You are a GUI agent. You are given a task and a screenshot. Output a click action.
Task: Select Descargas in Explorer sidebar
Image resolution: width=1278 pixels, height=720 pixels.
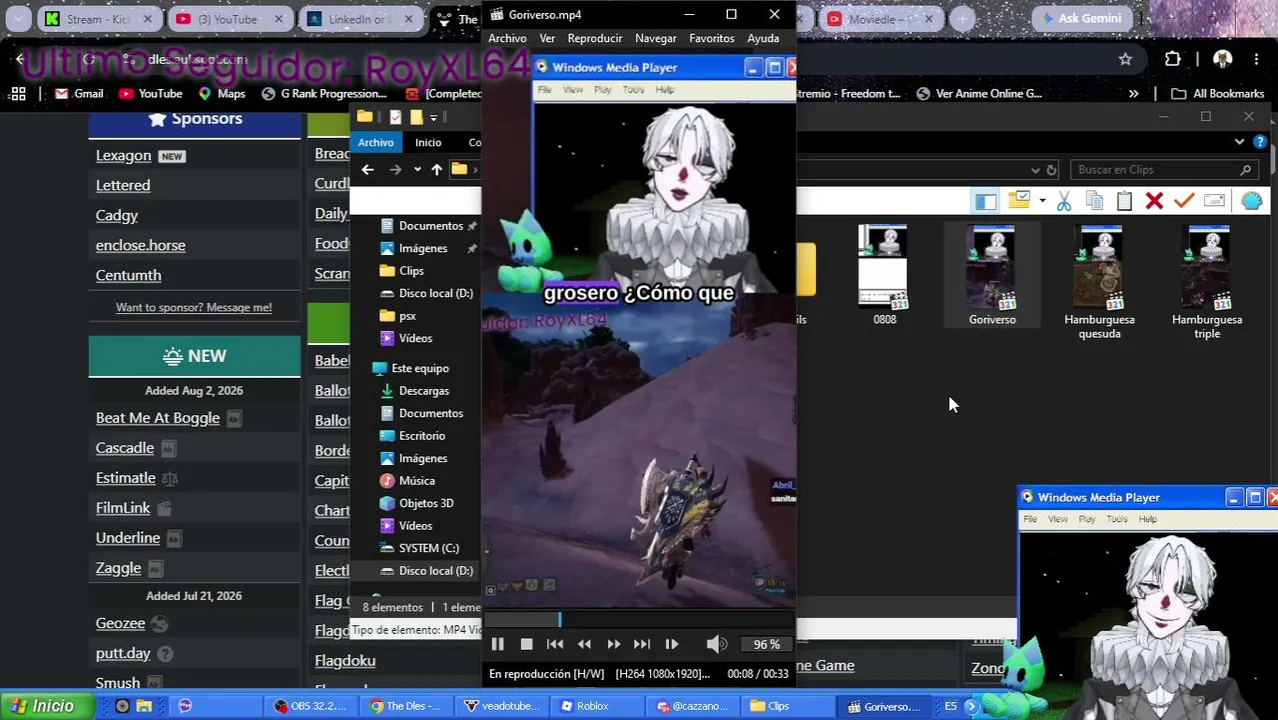coord(424,391)
